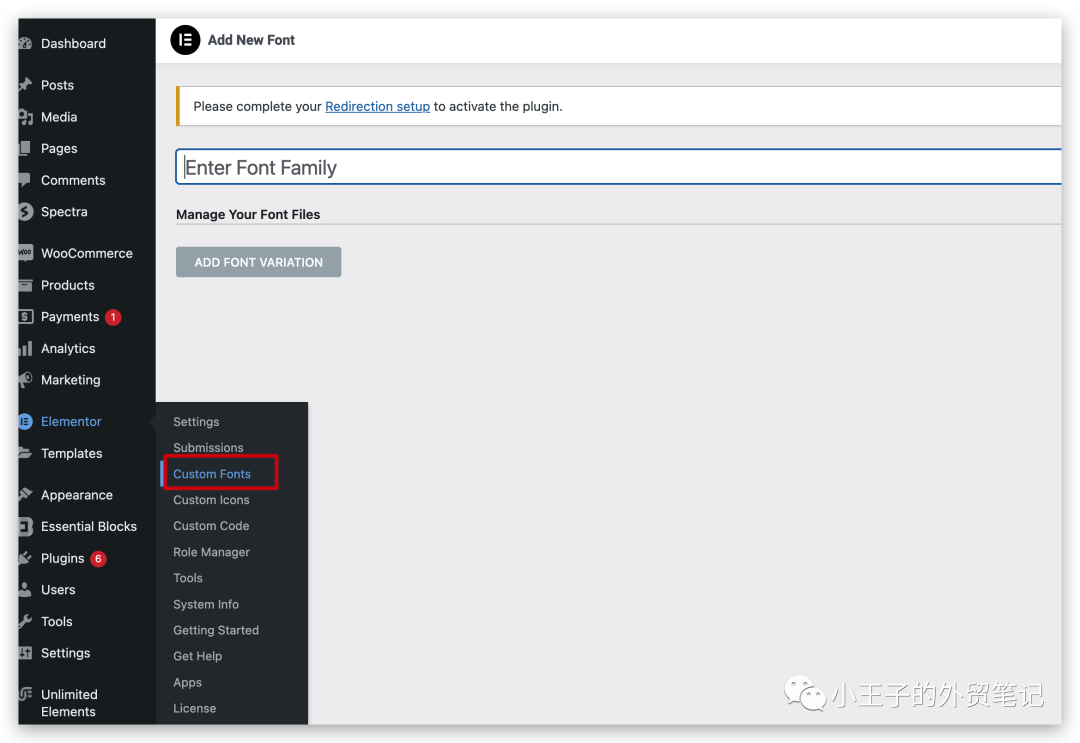Image resolution: width=1080 pixels, height=743 pixels.
Task: Click the Analytics bar chart icon
Action: 25,348
